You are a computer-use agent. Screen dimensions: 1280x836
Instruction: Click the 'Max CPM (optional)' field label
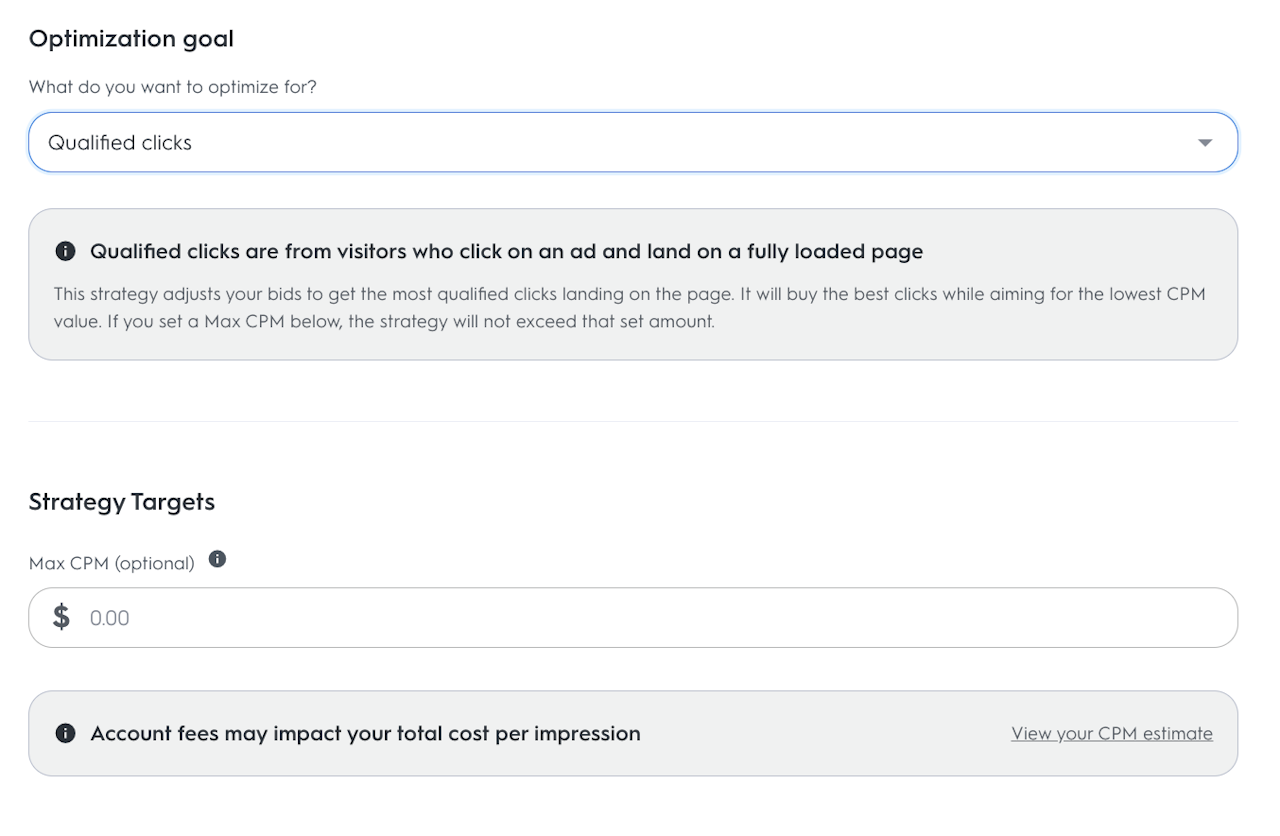[112, 563]
